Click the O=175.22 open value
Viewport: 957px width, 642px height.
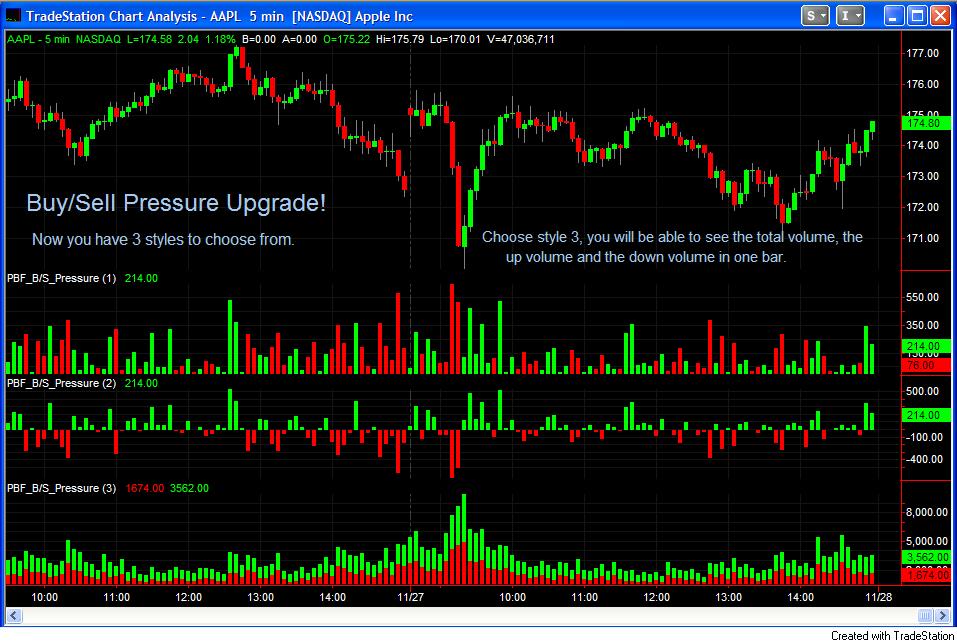click(x=347, y=39)
